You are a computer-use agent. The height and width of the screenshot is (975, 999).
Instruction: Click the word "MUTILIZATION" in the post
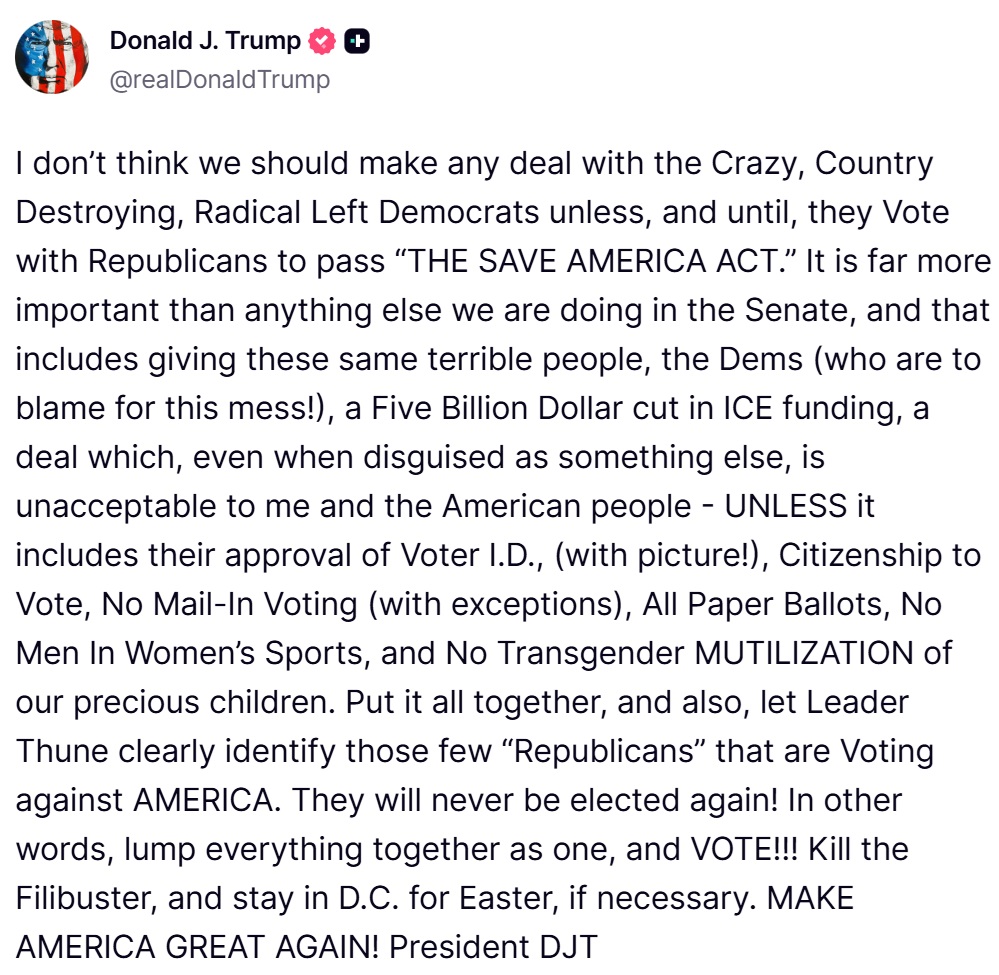[x=804, y=652]
